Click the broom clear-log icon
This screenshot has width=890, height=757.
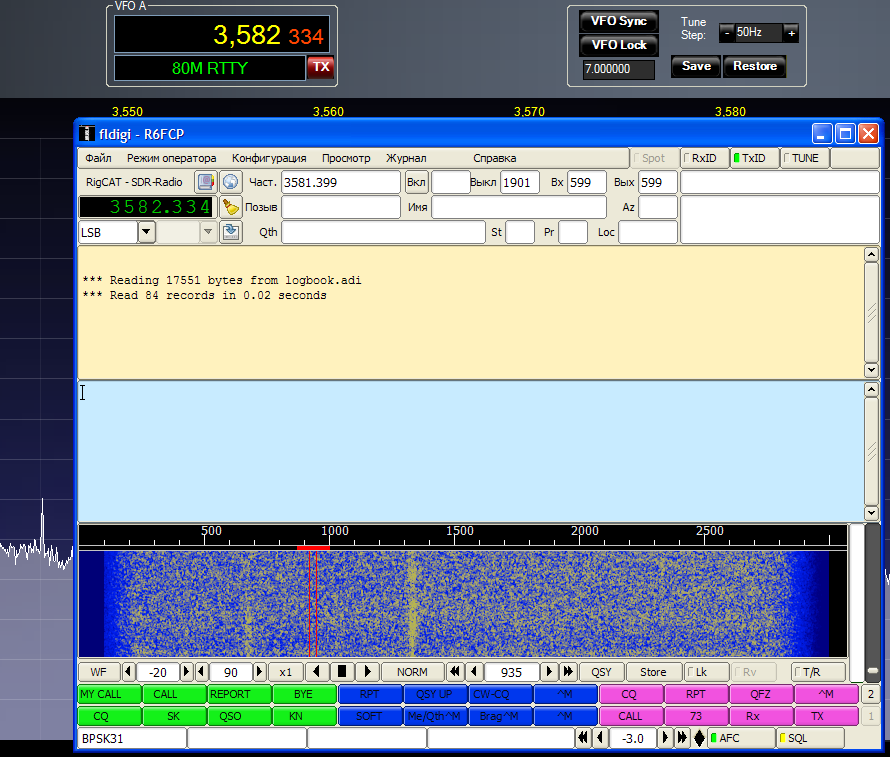pyautogui.click(x=231, y=207)
